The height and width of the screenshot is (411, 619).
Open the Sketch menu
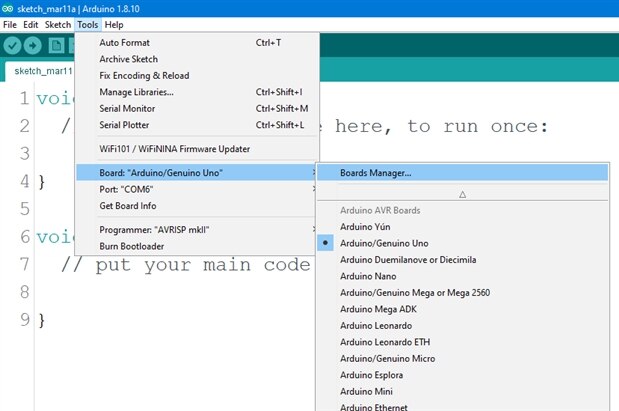click(x=58, y=24)
